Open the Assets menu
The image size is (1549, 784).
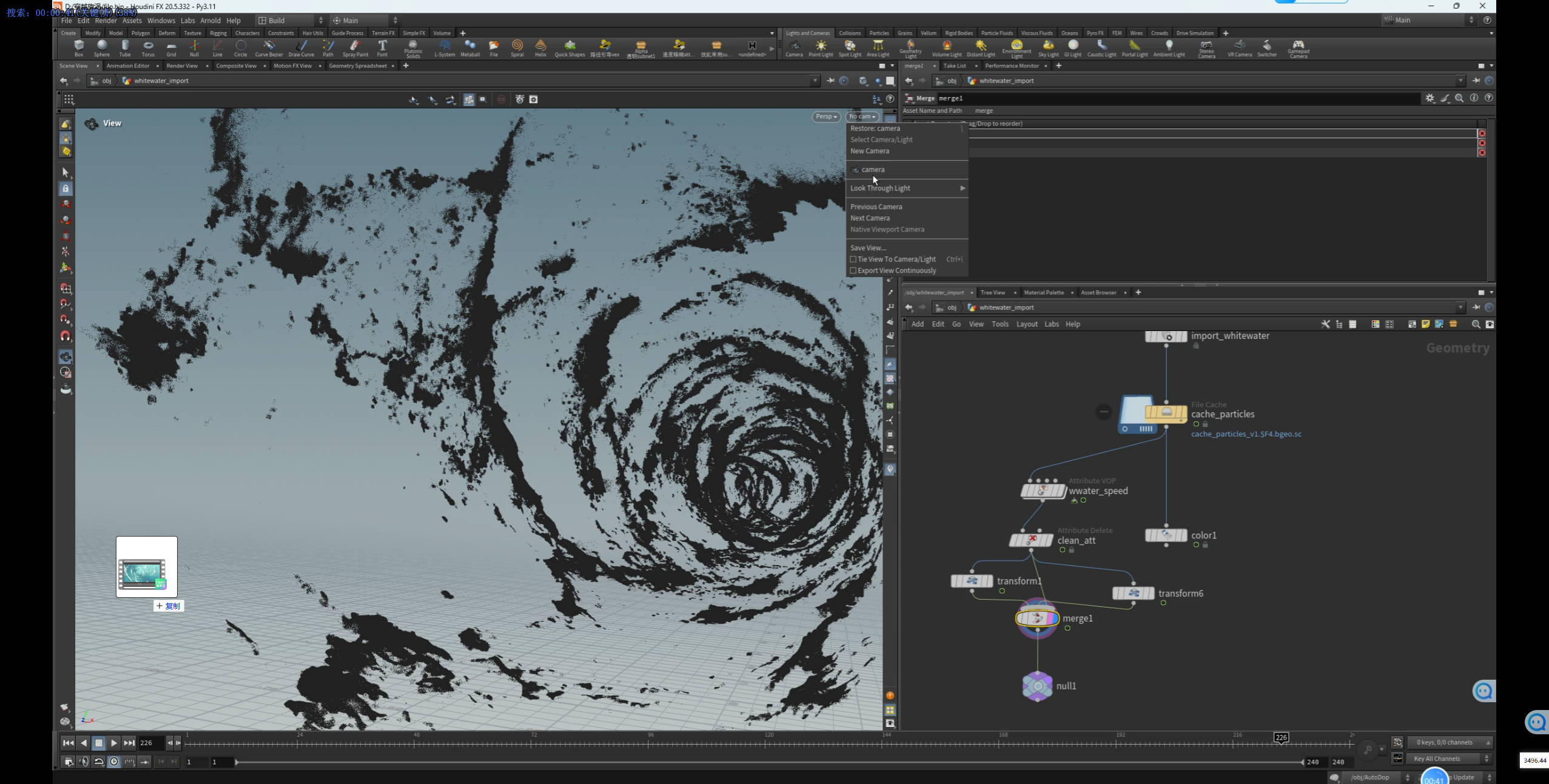pos(133,20)
